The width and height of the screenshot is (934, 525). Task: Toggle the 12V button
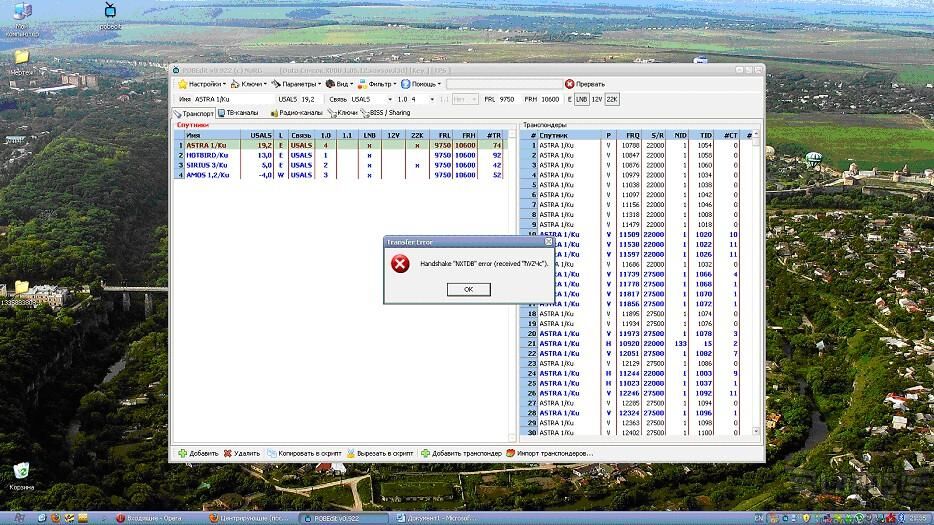point(597,99)
